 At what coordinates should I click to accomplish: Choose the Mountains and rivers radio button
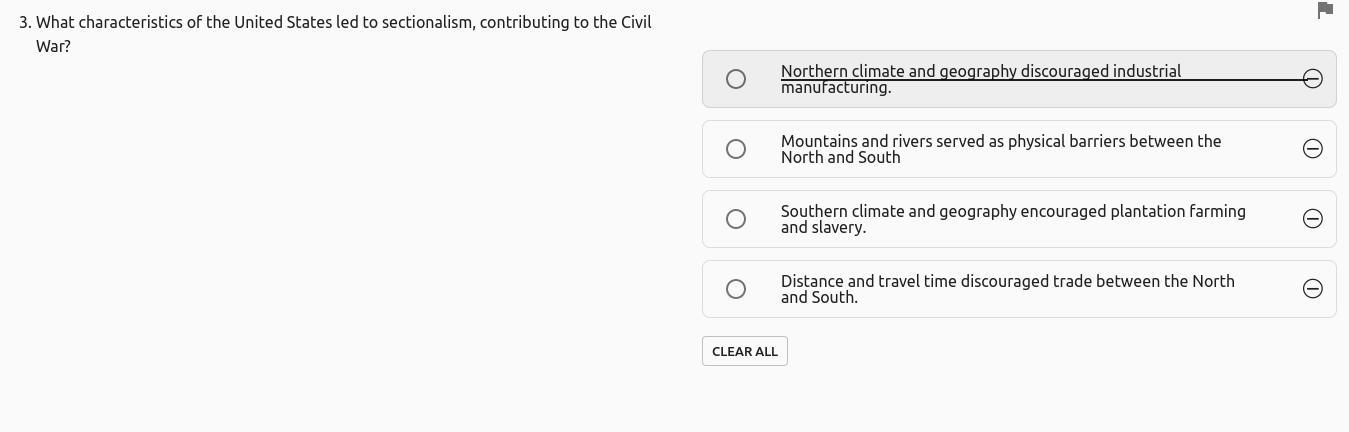736,149
